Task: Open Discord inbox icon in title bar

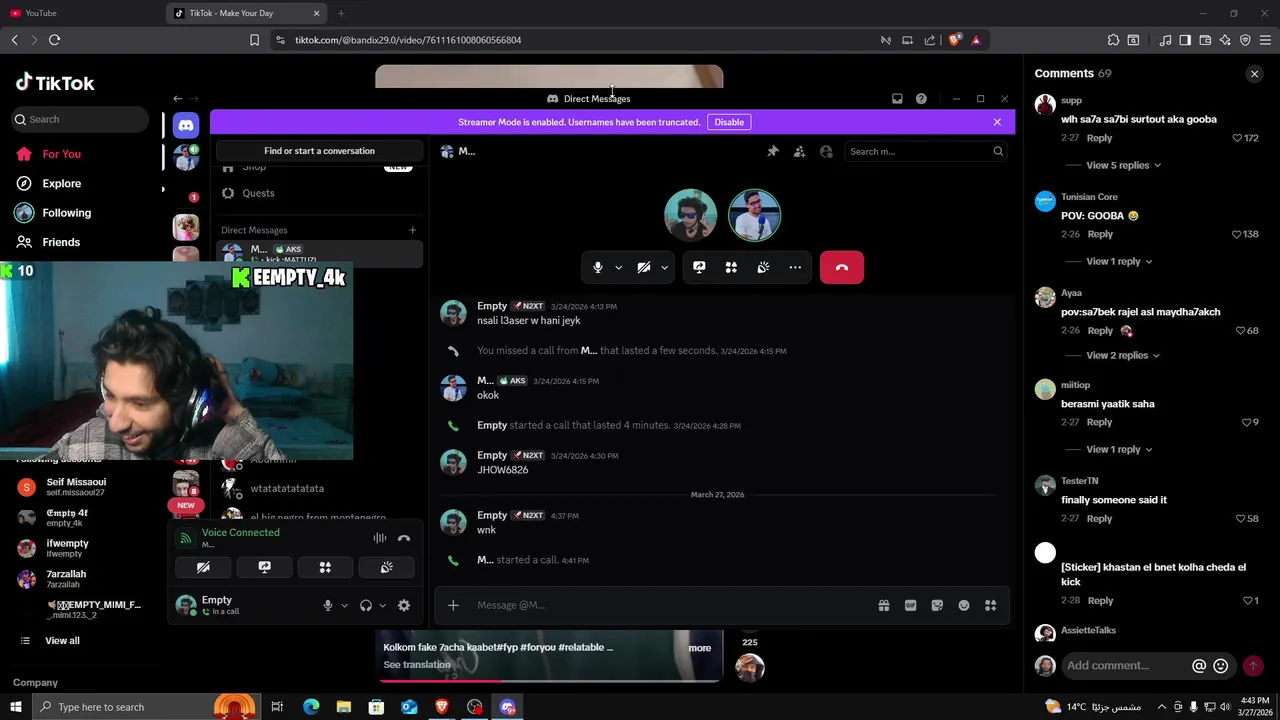Action: point(897,99)
